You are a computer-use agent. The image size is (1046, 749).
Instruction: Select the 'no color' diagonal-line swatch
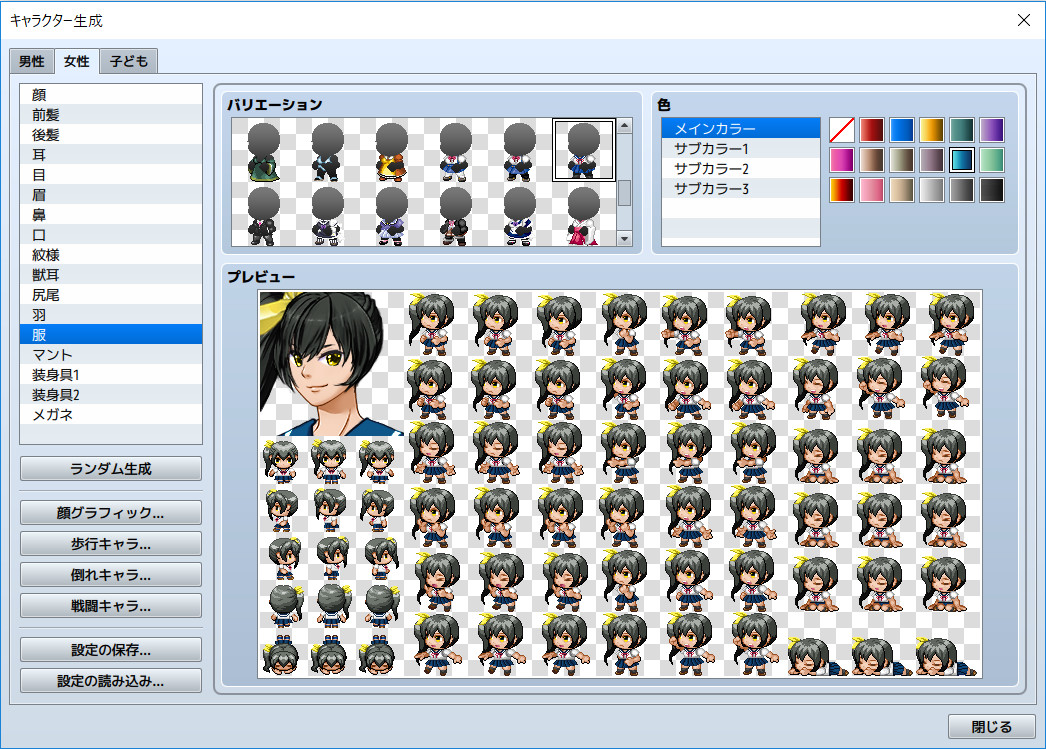(x=840, y=128)
